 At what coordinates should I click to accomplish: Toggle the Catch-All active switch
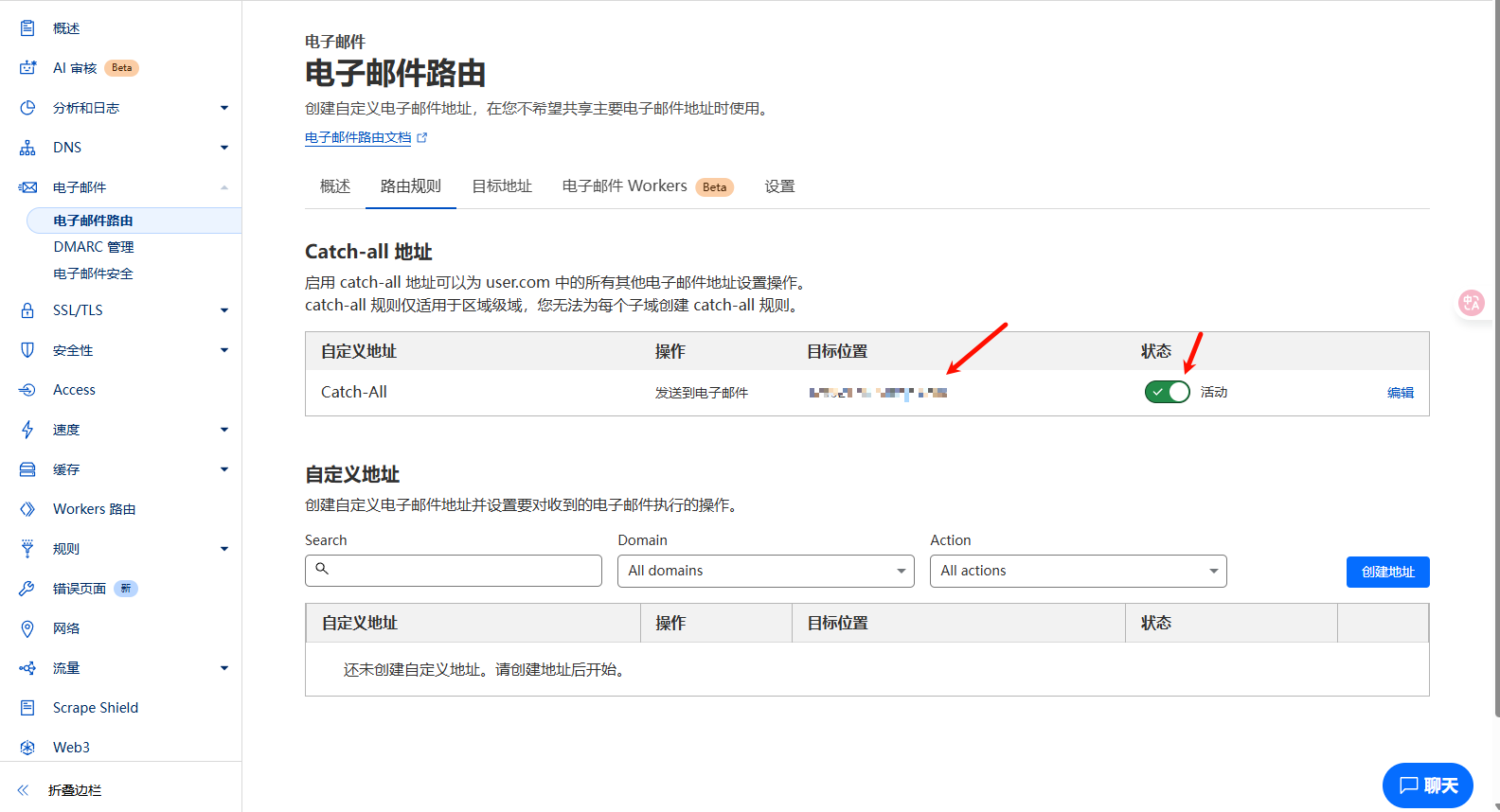[x=1167, y=392]
